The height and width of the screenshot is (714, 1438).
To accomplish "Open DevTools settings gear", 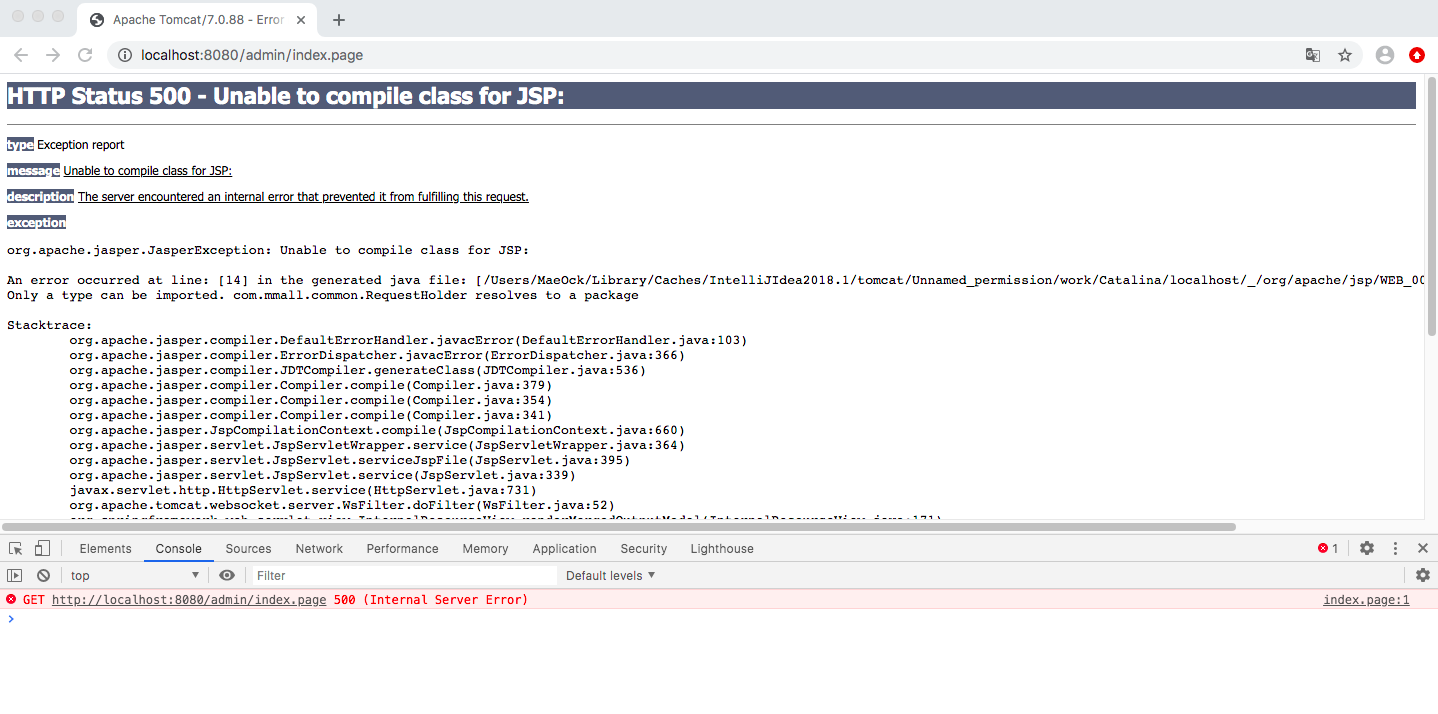I will point(1367,548).
